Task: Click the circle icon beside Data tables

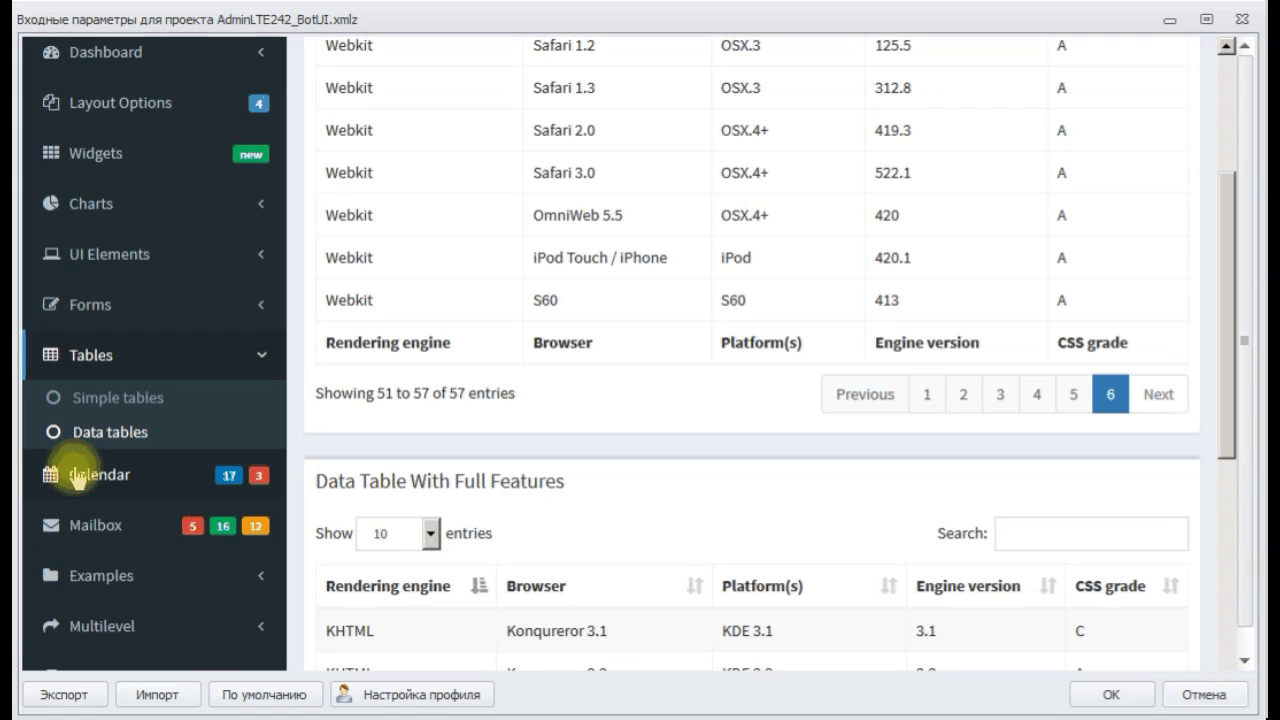Action: pos(54,432)
